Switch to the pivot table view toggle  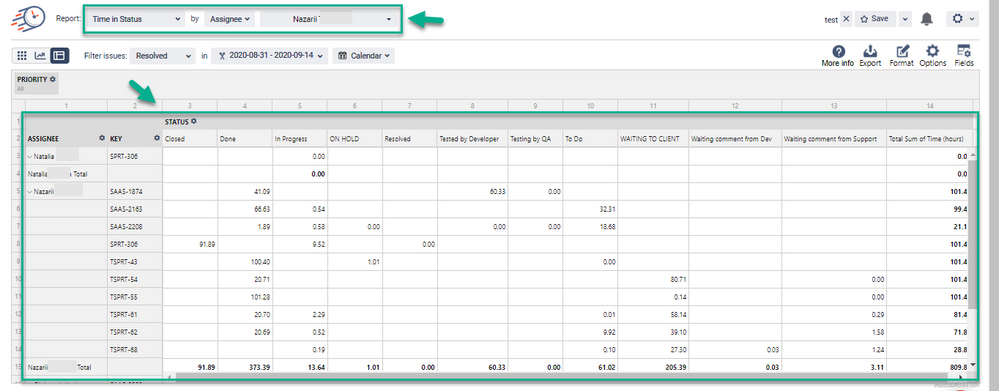pyautogui.click(x=59, y=55)
